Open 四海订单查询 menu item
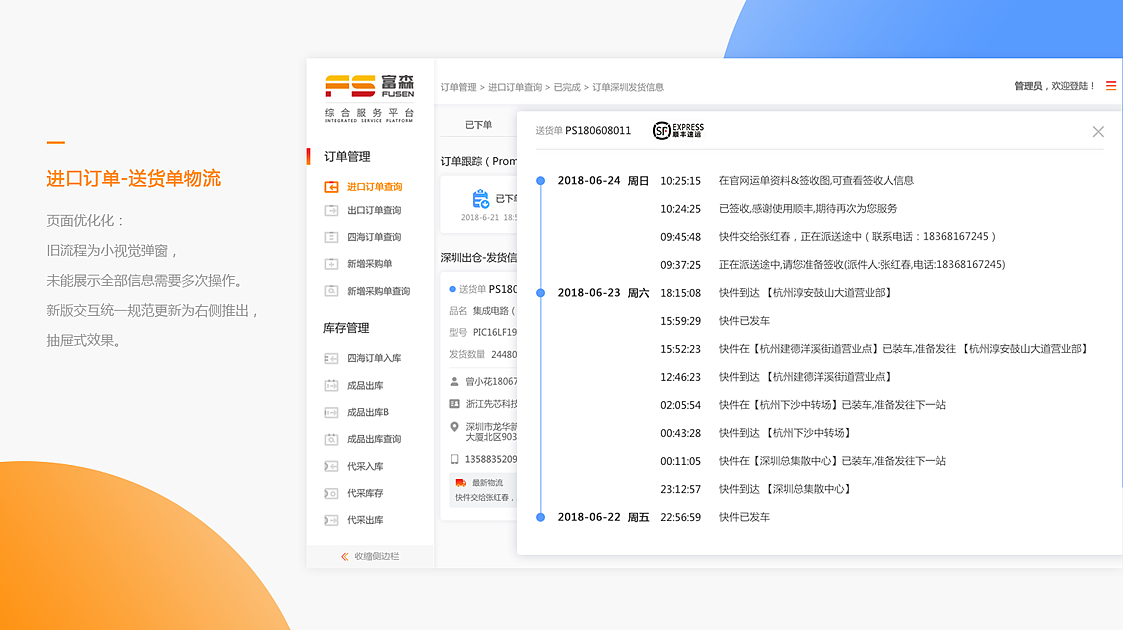 (x=374, y=237)
